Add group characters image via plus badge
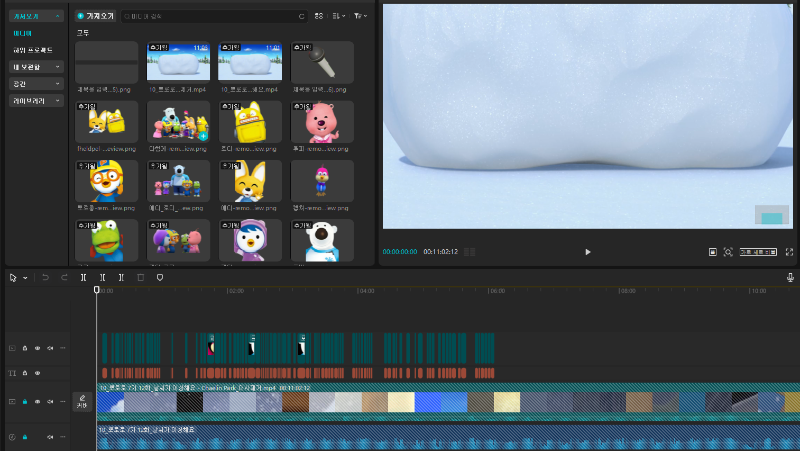 point(204,136)
